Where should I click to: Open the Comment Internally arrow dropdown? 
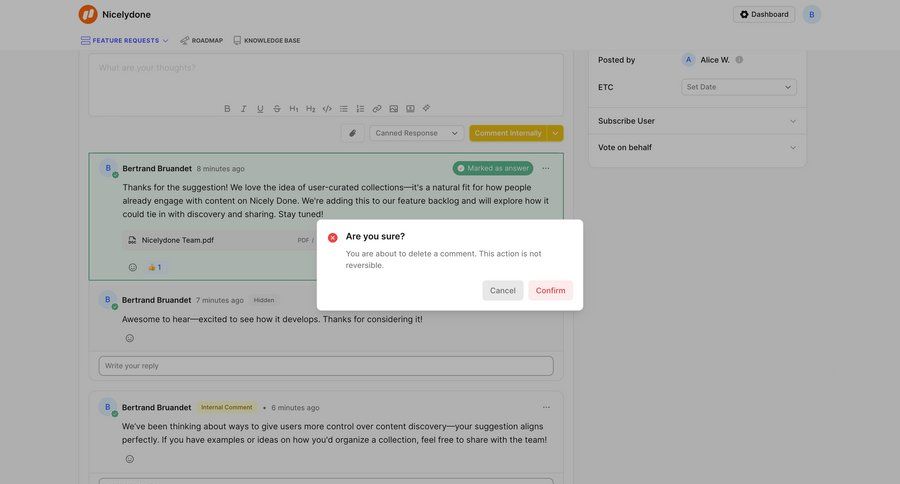click(x=555, y=133)
